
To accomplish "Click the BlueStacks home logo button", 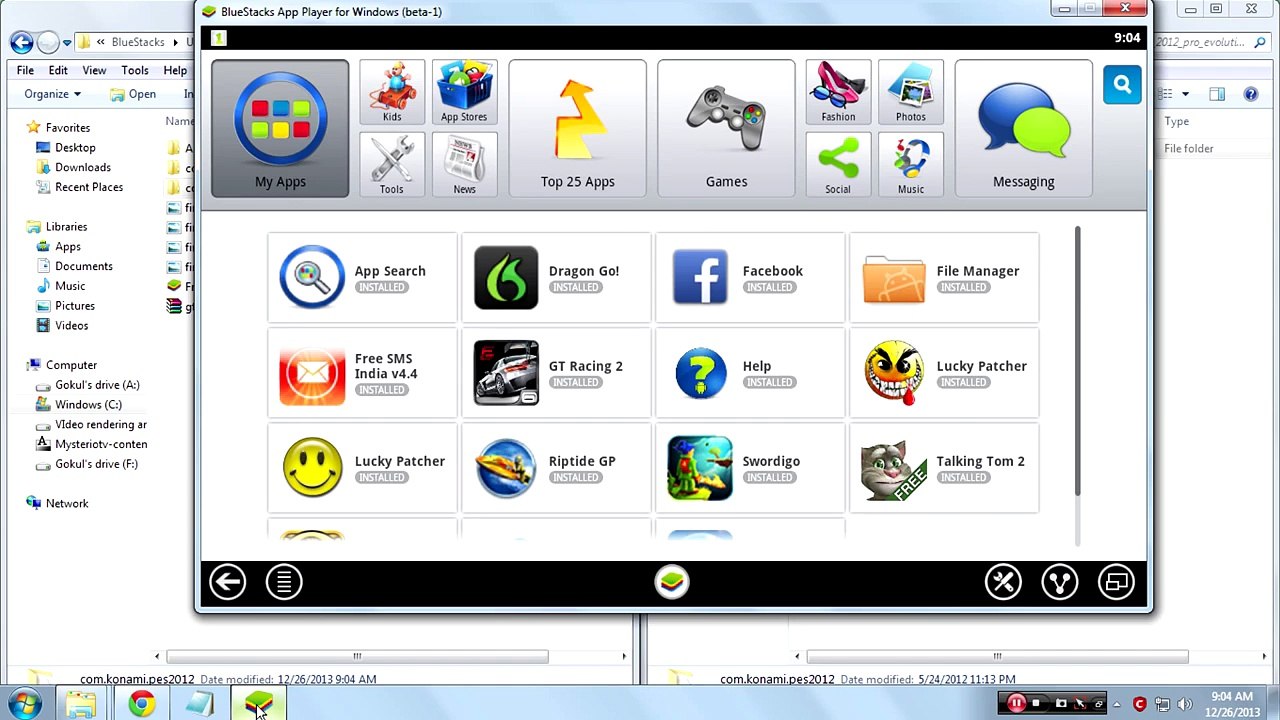I will [672, 582].
